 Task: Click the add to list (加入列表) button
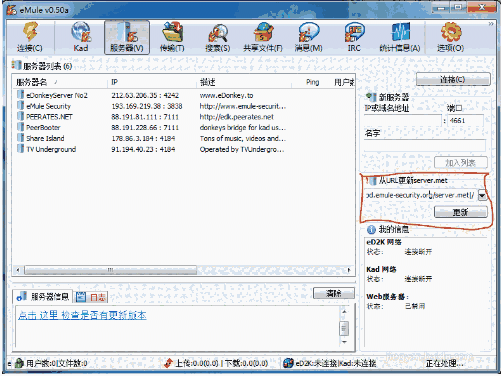[461, 163]
